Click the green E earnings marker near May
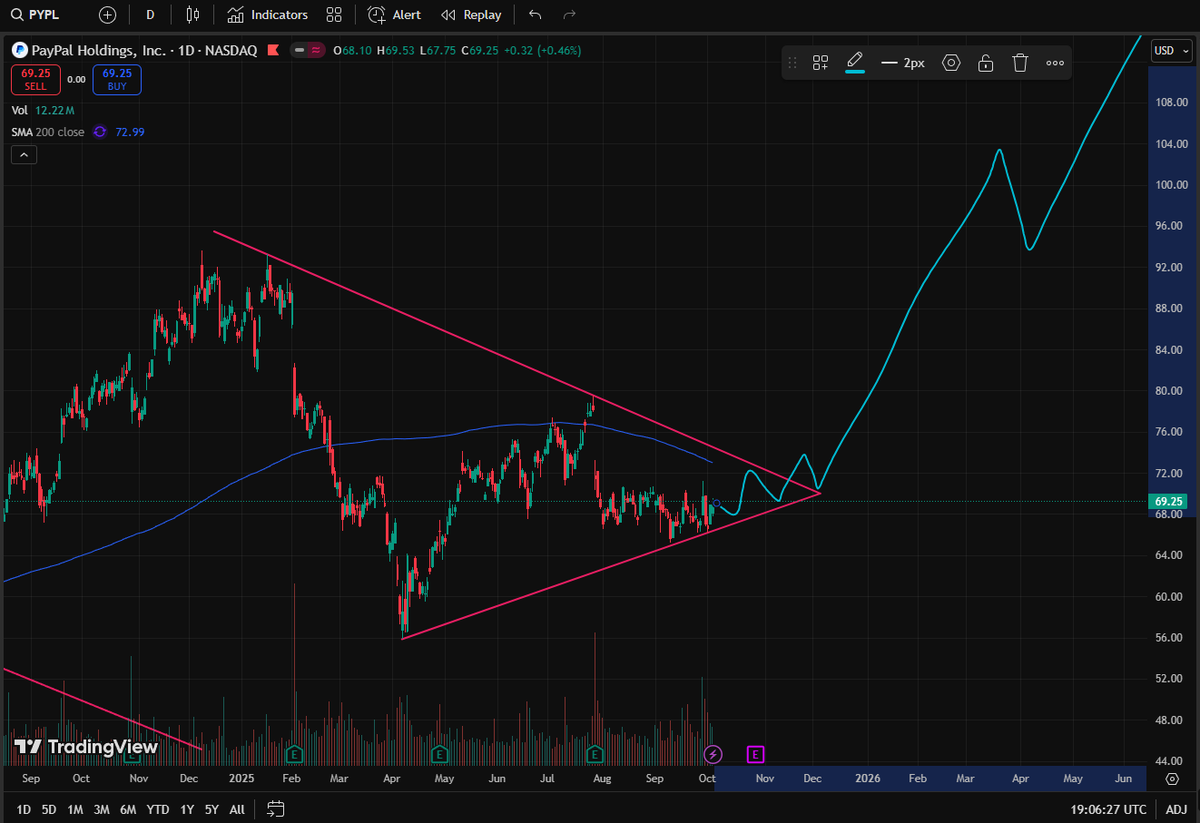Viewport: 1200px width, 823px height. pos(438,753)
